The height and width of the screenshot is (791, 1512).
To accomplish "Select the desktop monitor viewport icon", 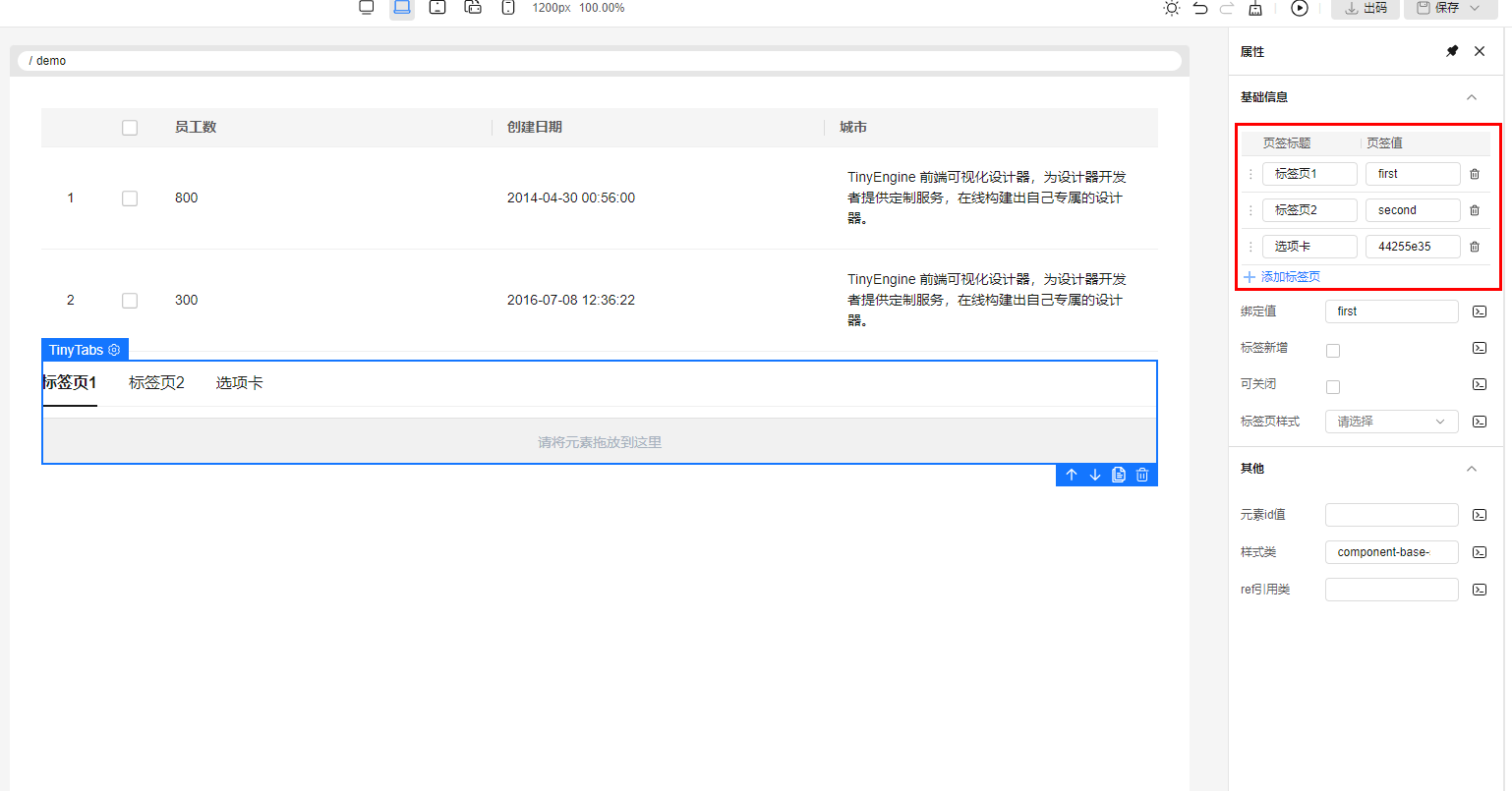I will click(x=367, y=8).
